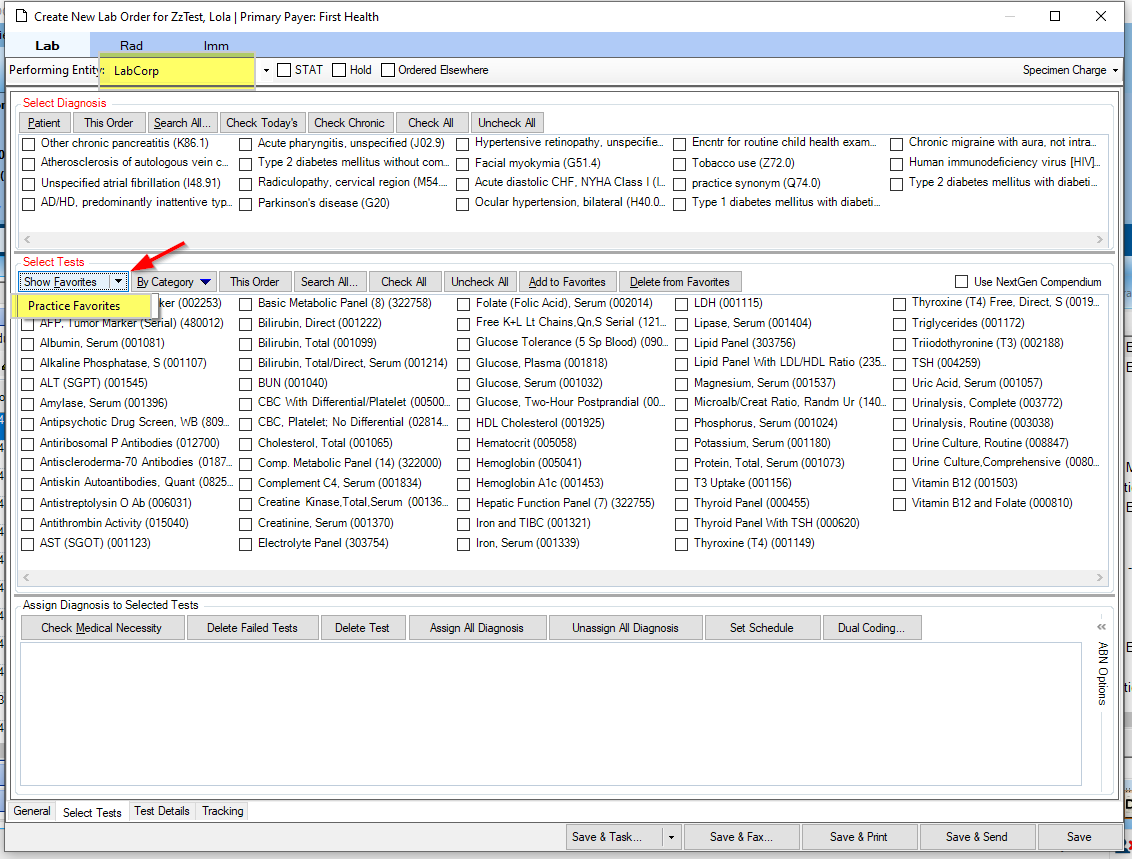1132x859 pixels.
Task: Click This Order in Select Tests
Action: [255, 282]
